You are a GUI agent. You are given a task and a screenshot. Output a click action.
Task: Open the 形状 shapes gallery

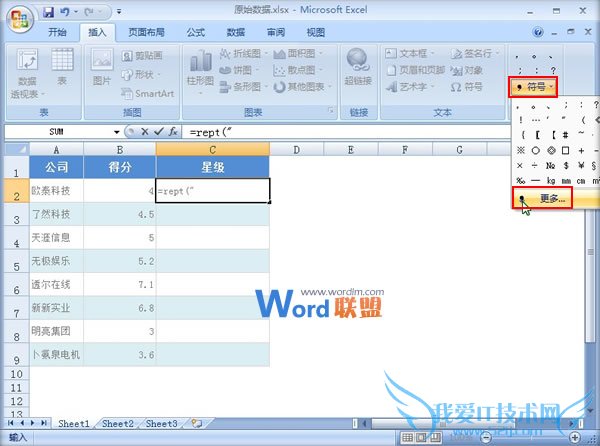(141, 74)
